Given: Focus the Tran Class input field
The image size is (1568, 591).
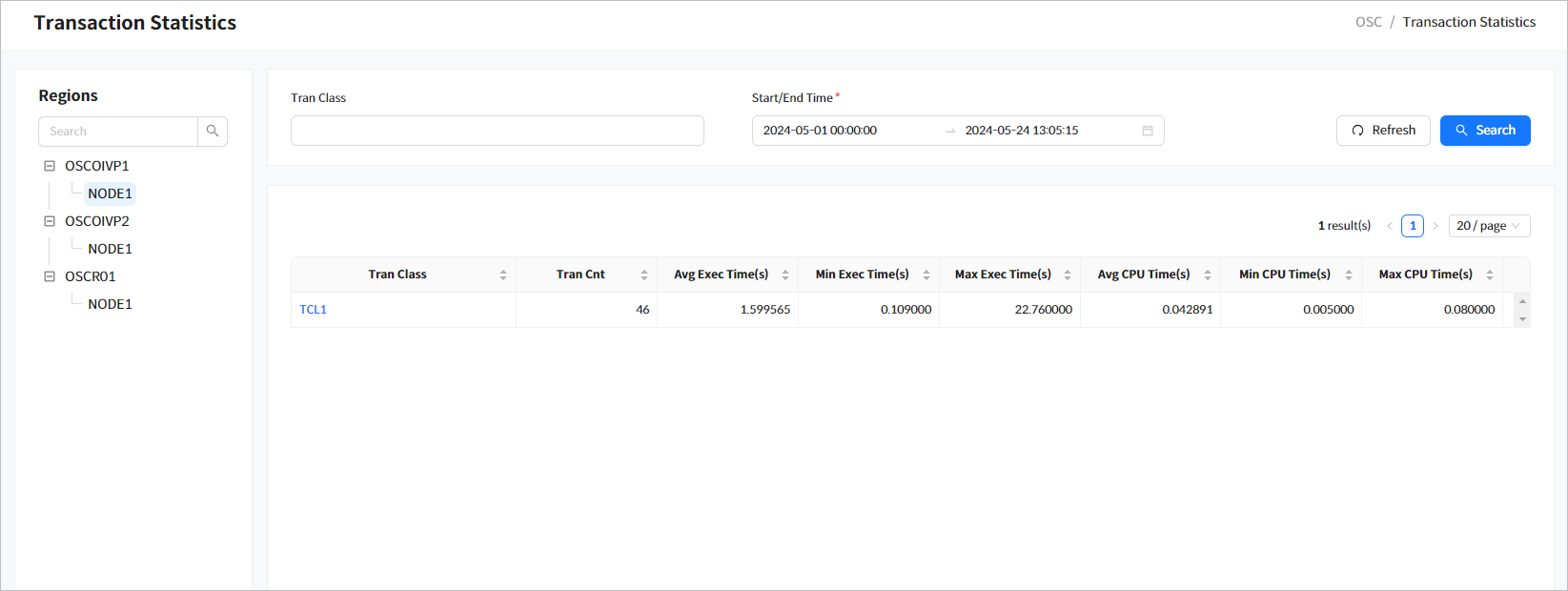Looking at the screenshot, I should coord(497,131).
